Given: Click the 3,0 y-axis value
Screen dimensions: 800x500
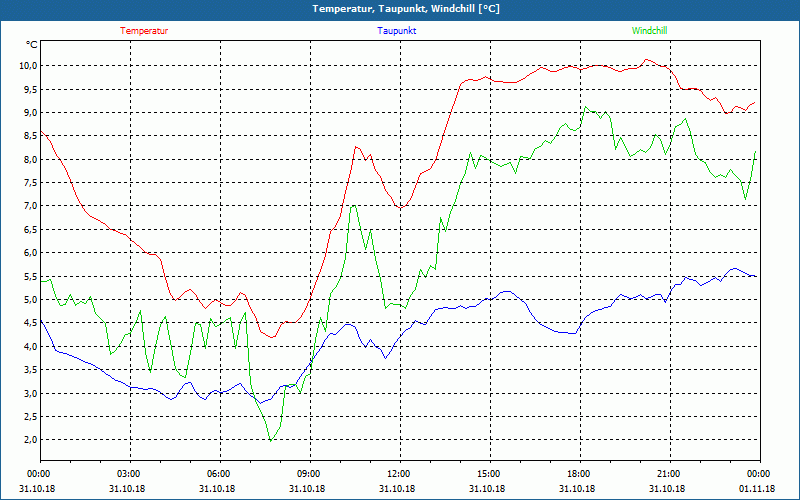Looking at the screenshot, I should pos(30,393).
